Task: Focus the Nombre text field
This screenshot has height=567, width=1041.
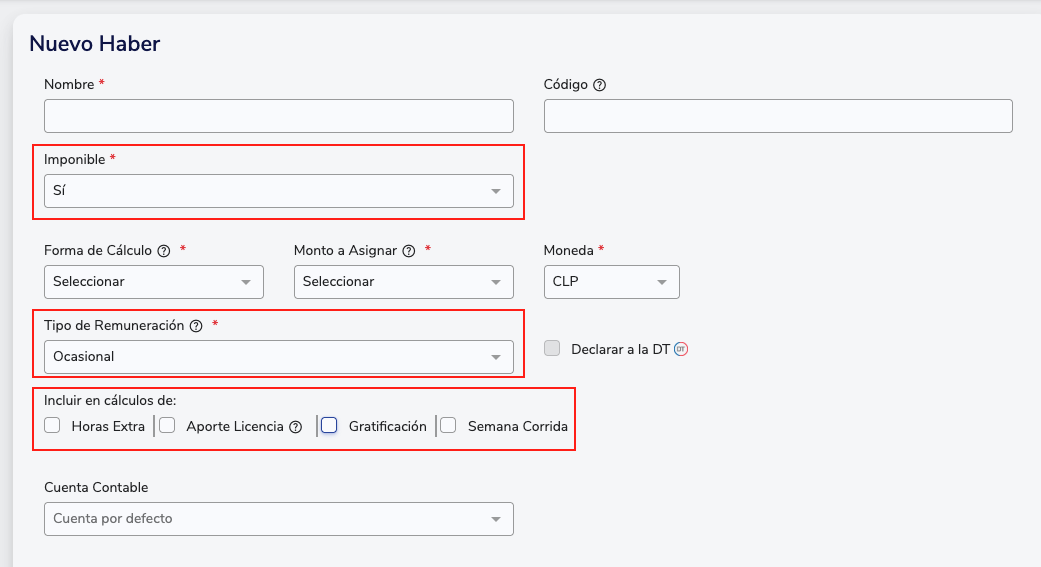Action: coord(278,116)
